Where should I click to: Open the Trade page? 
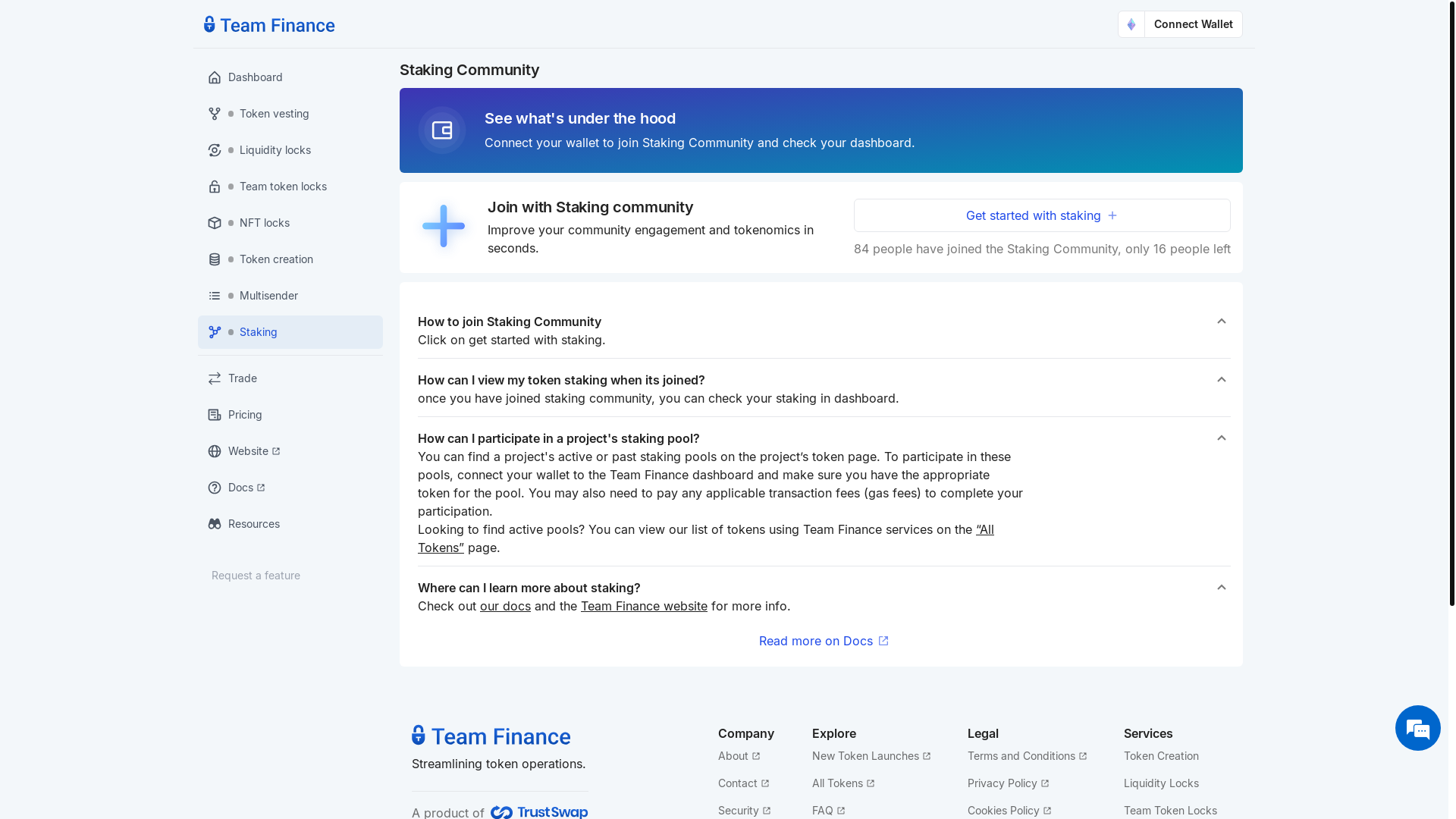pyautogui.click(x=290, y=378)
